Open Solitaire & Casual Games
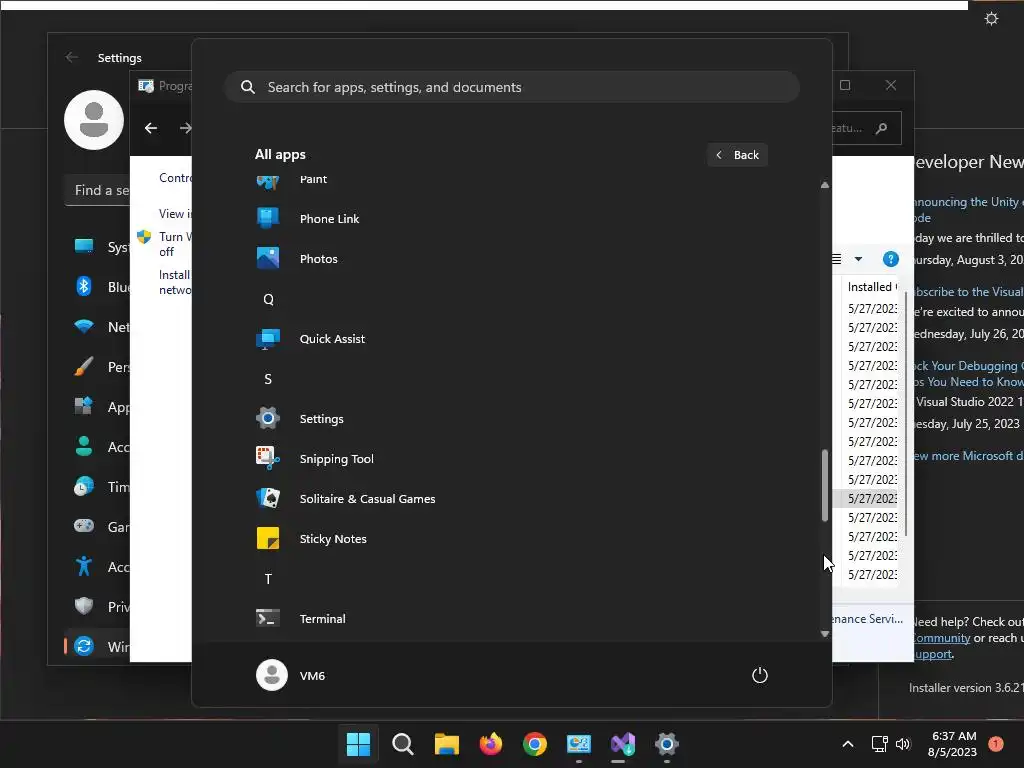Image resolution: width=1024 pixels, height=768 pixels. pos(509,499)
